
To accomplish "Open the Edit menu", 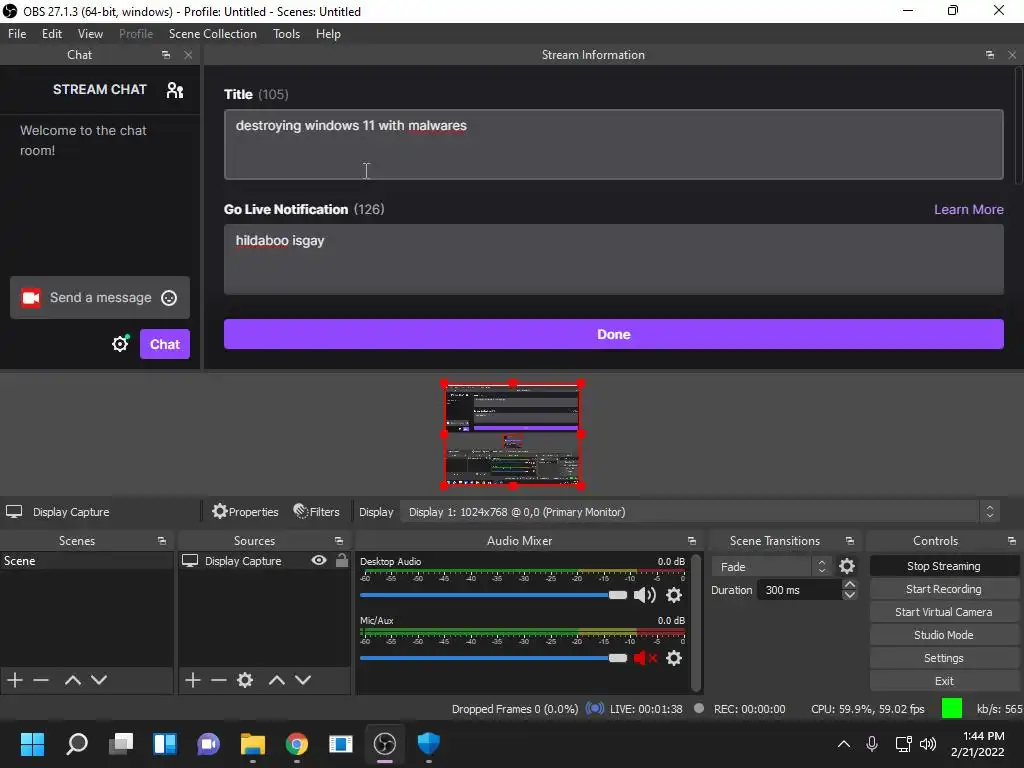I will (52, 34).
